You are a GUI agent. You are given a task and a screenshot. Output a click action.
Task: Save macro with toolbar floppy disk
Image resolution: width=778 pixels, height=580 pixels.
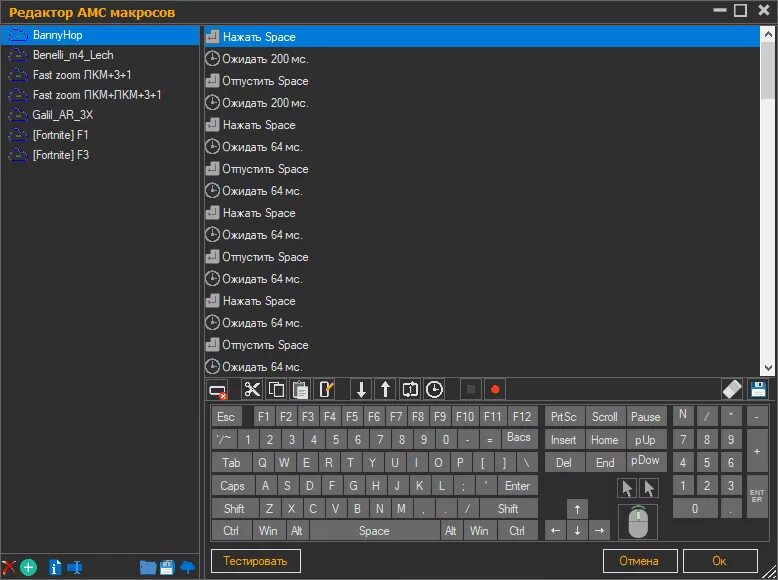click(758, 389)
